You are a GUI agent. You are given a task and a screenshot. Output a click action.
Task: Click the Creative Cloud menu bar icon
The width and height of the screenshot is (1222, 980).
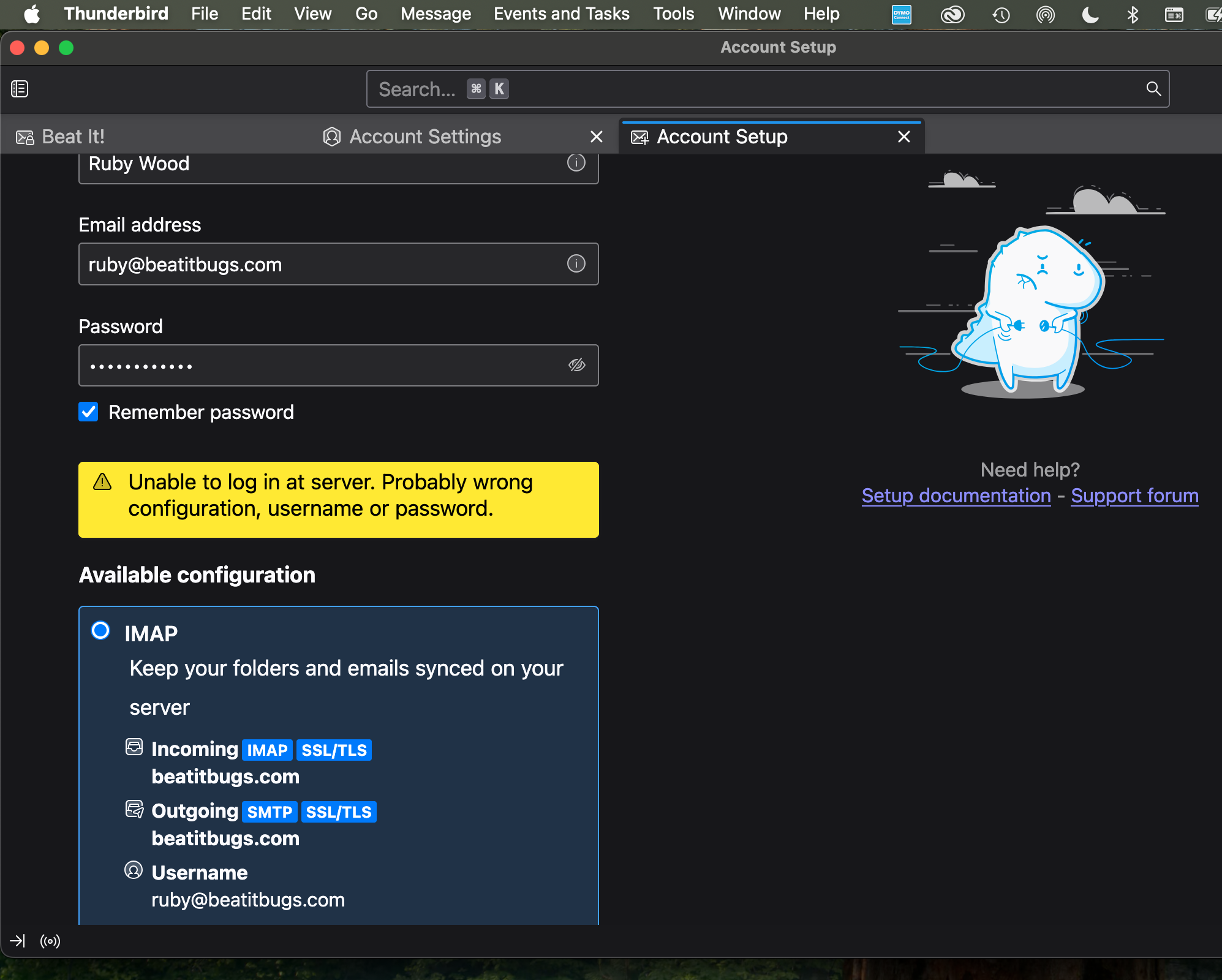point(952,14)
